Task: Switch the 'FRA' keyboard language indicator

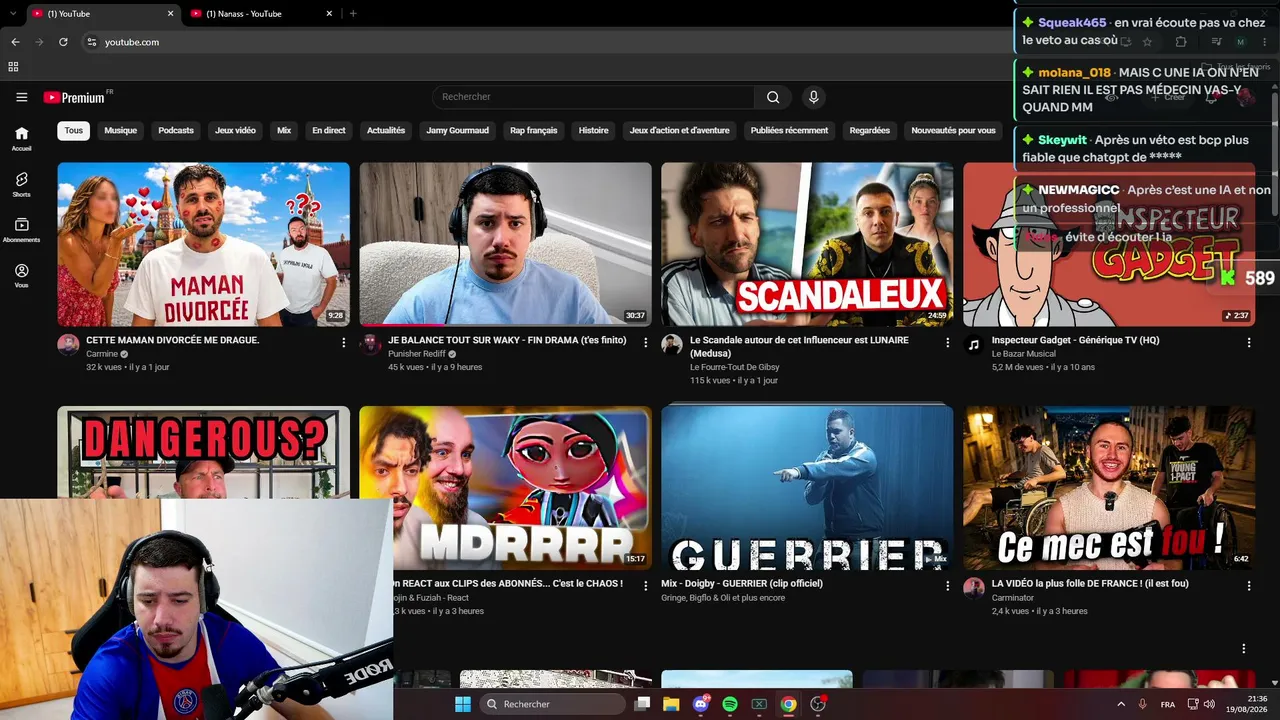Action: (x=1168, y=704)
